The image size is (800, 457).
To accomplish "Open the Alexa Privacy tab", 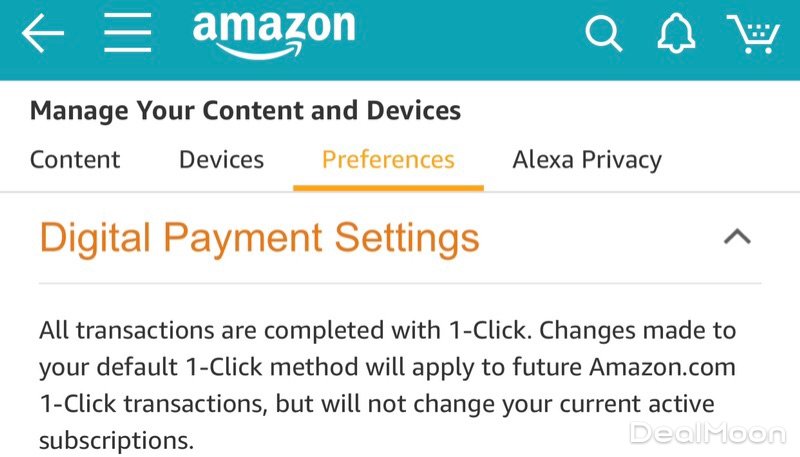I will tap(587, 160).
